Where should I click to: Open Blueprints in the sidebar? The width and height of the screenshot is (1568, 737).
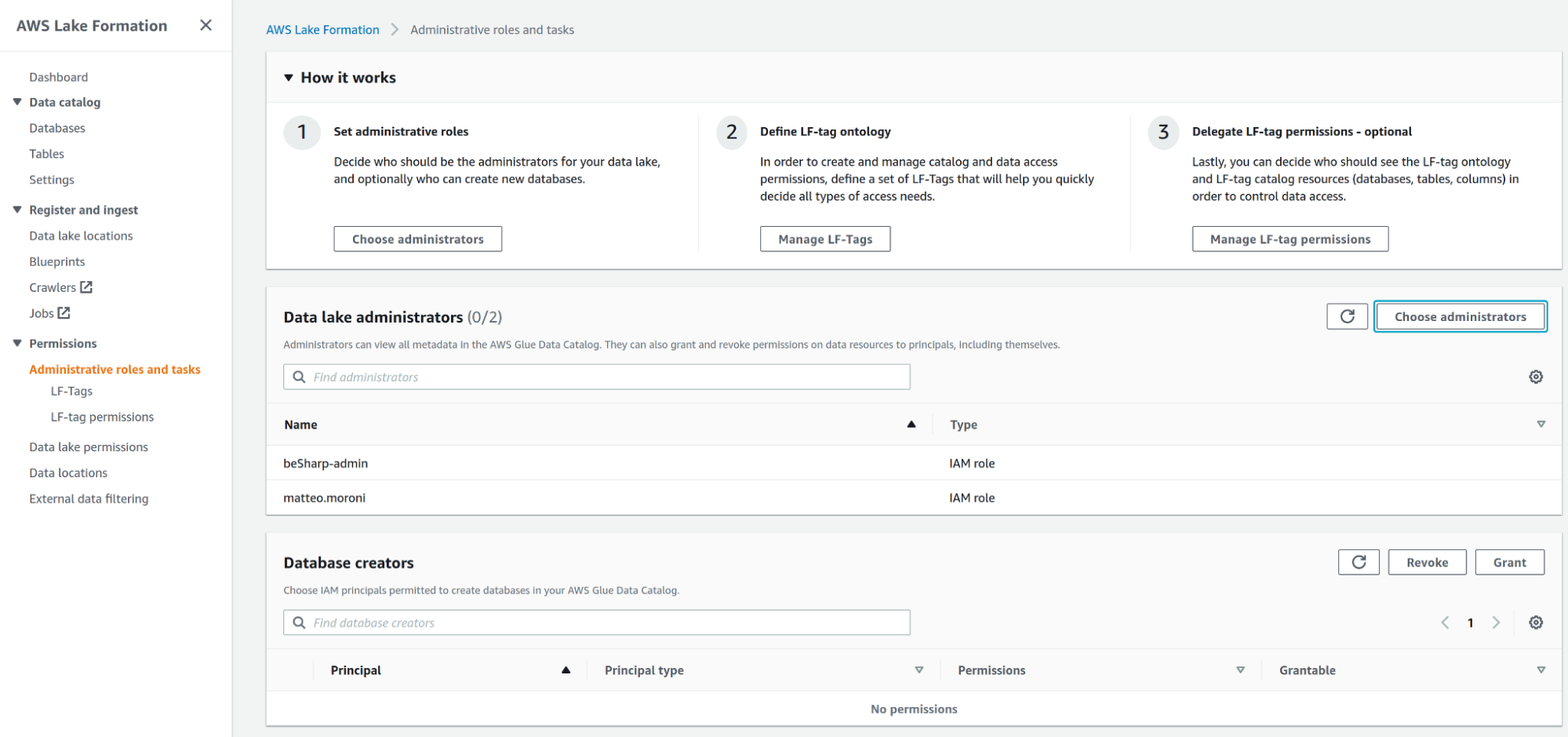[x=57, y=261]
